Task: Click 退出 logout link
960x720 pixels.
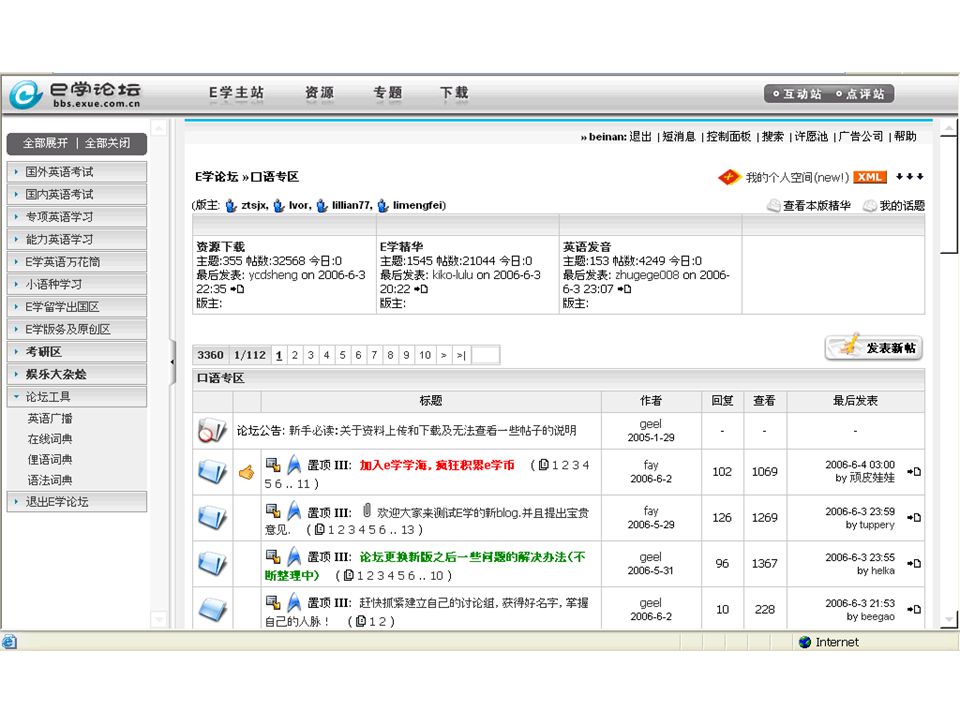Action: [x=640, y=137]
